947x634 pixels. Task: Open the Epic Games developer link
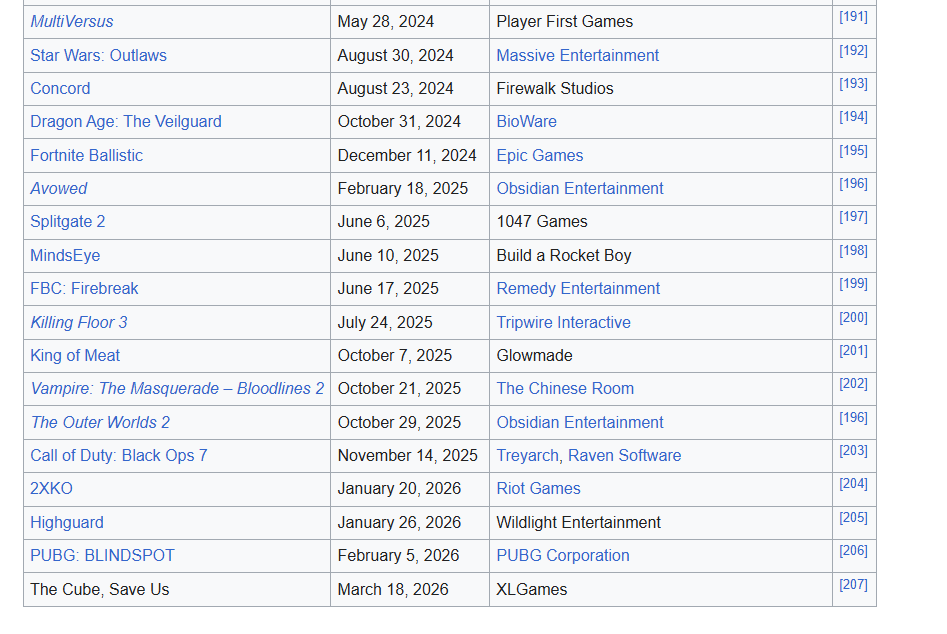(540, 156)
